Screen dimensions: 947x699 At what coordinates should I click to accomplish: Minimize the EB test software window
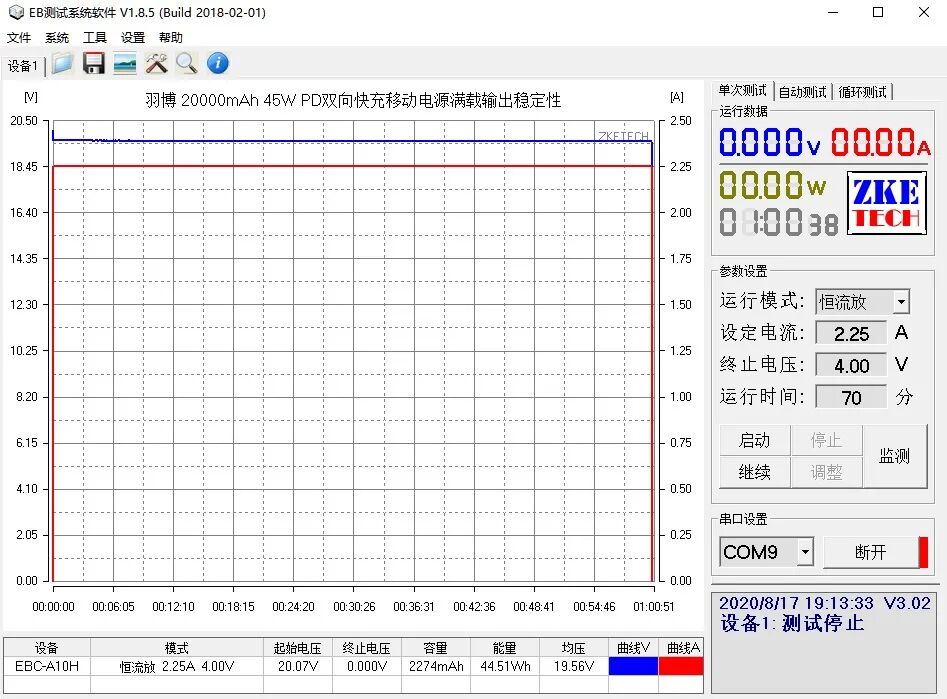833,12
